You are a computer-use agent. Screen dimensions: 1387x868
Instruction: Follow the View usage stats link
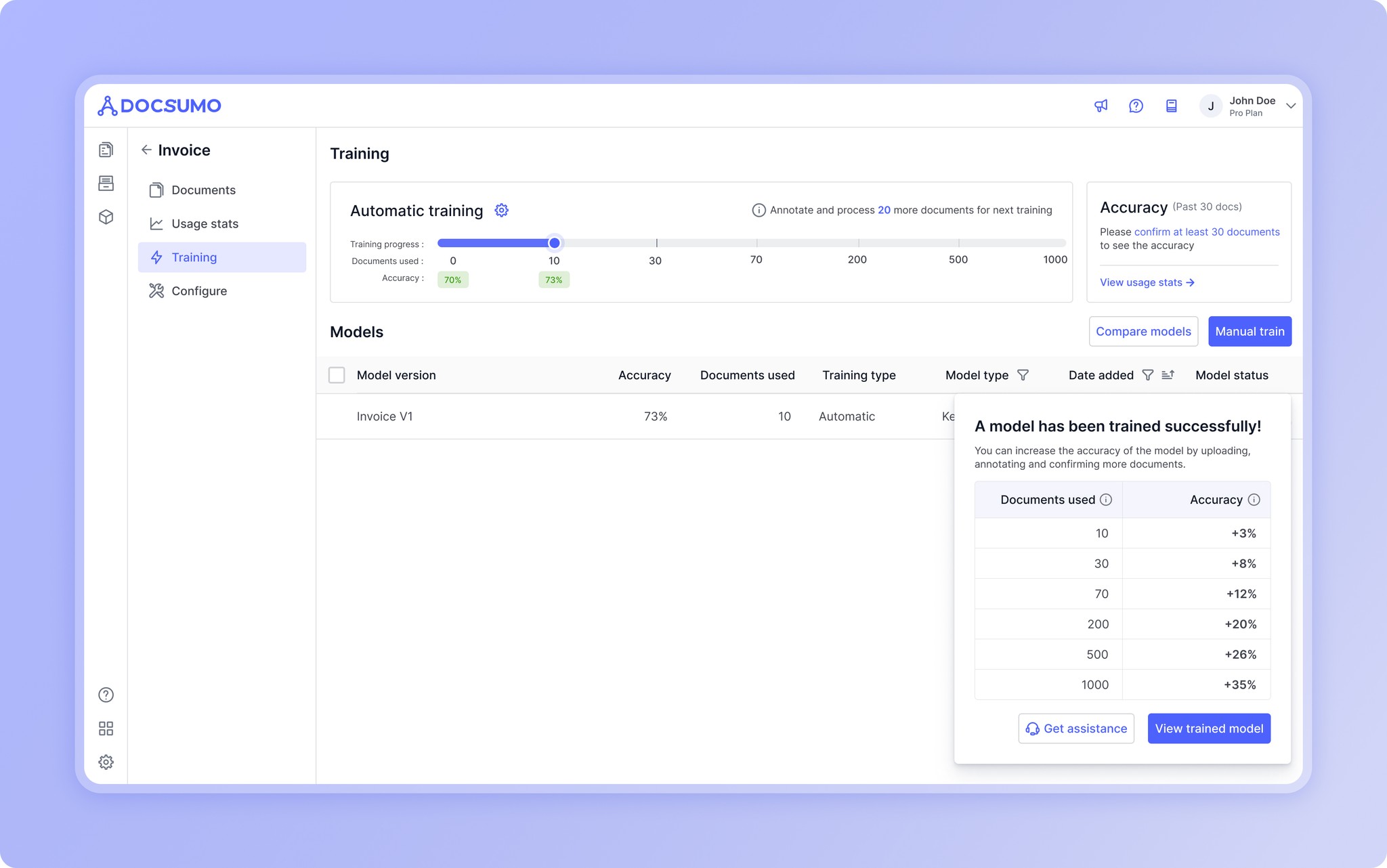pos(1147,282)
